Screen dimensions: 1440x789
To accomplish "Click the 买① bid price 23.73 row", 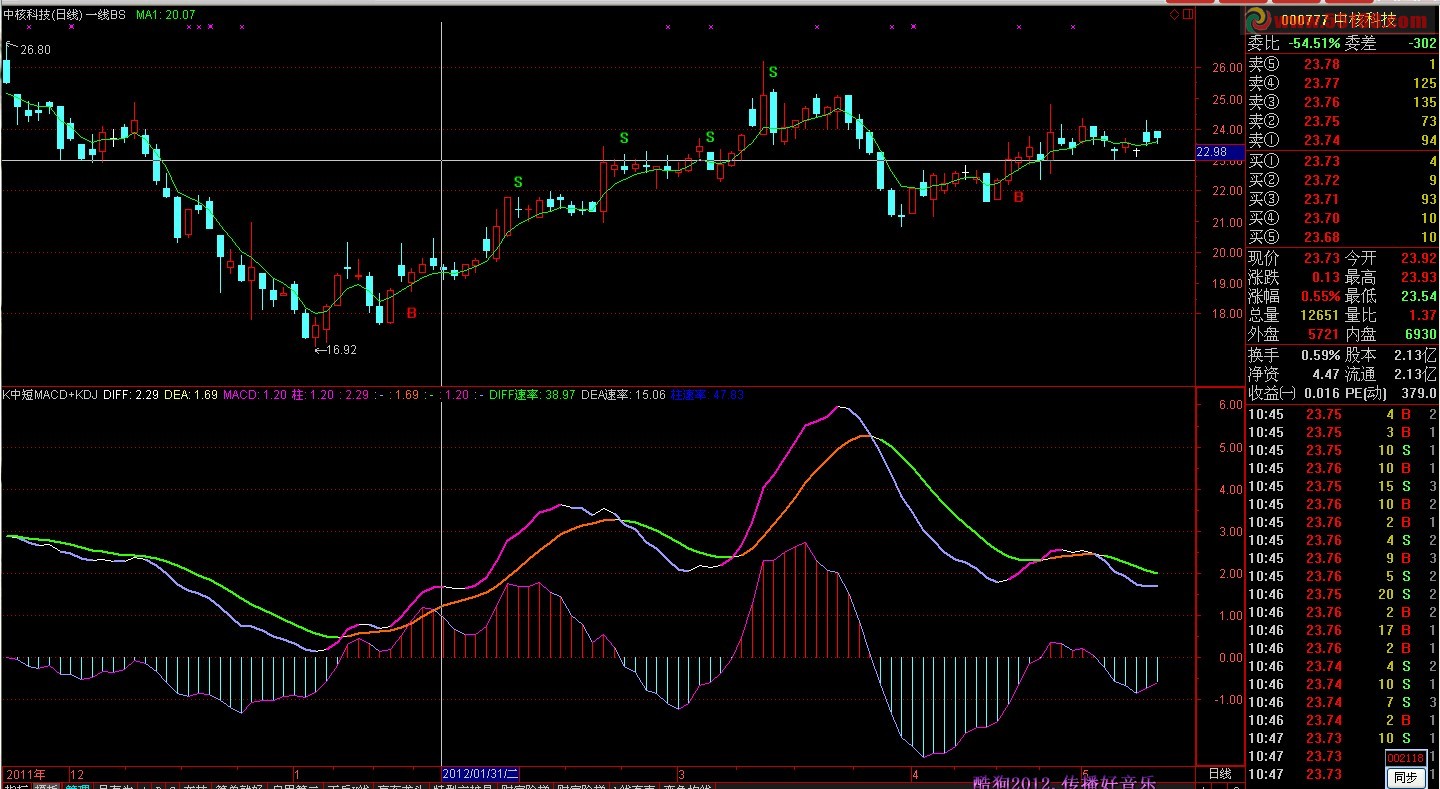I will (x=1340, y=161).
